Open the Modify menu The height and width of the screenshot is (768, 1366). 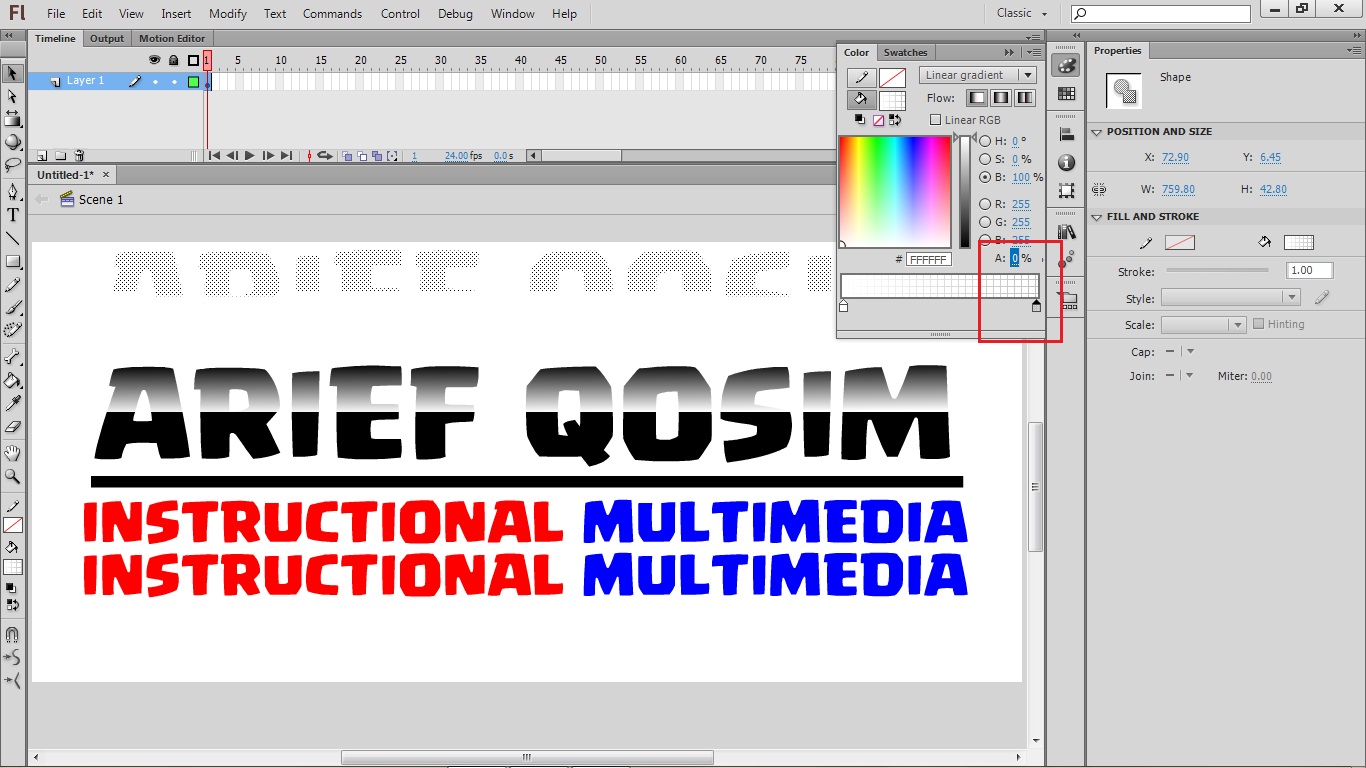click(228, 14)
